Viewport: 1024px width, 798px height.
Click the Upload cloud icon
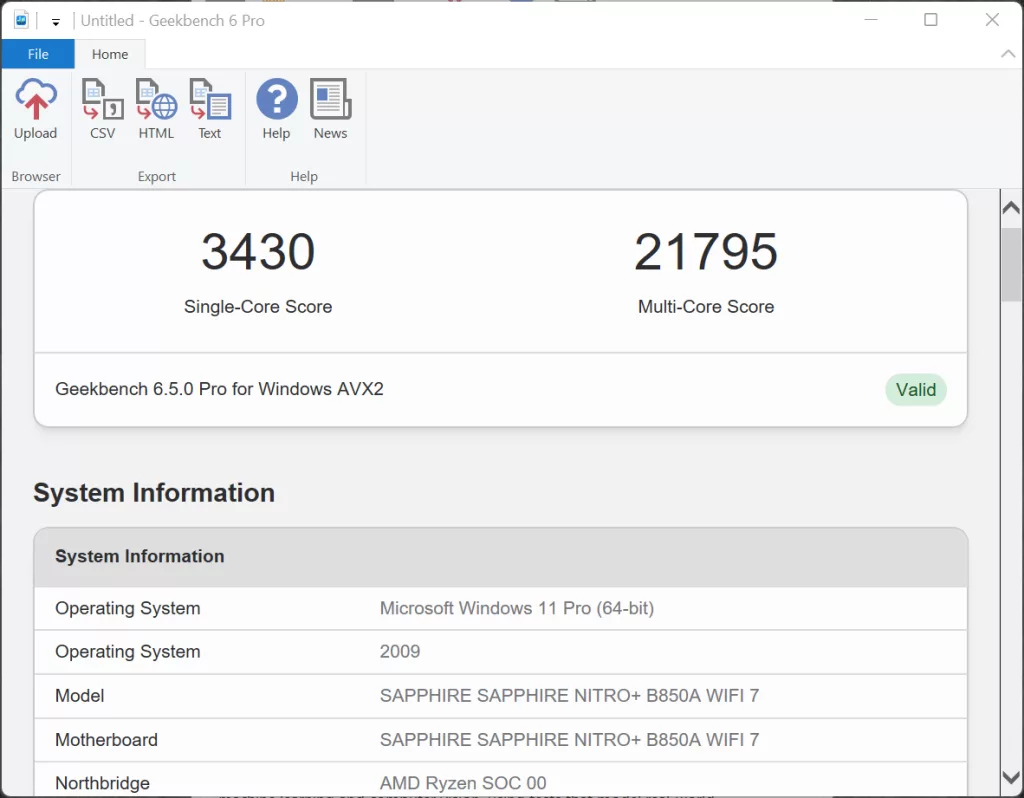(36, 99)
